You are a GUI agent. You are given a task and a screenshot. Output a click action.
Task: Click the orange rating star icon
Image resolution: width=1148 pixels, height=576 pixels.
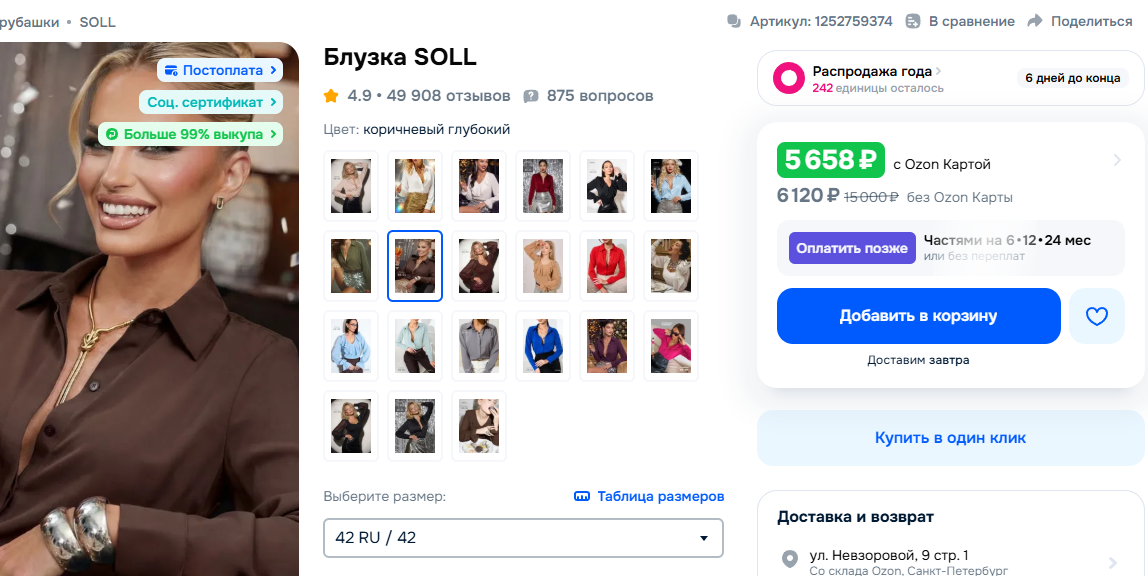[331, 96]
